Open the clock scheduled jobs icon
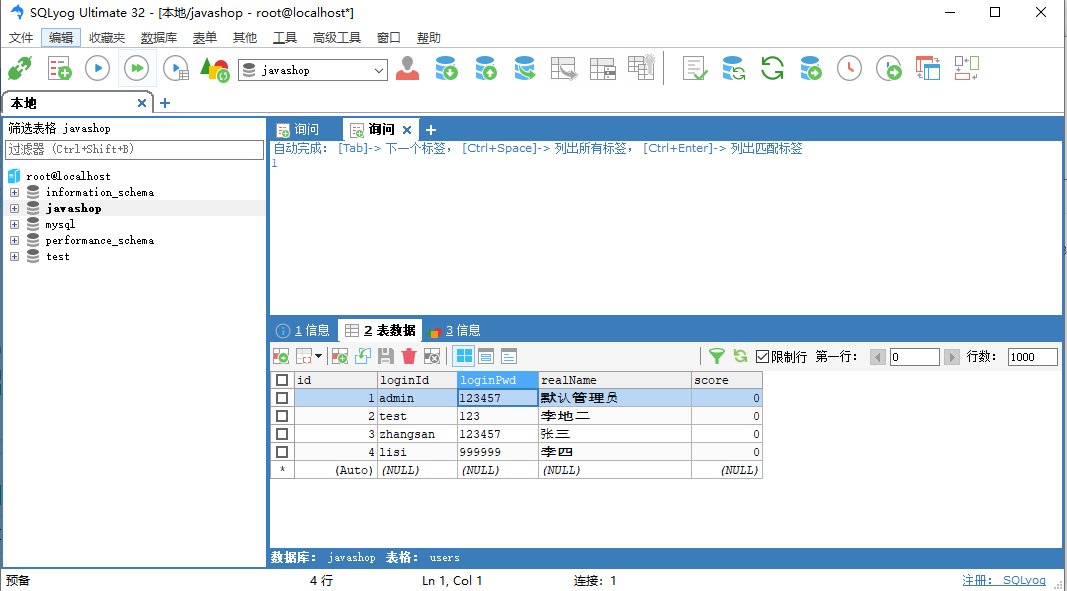Image resolution: width=1067 pixels, height=591 pixels. point(849,69)
